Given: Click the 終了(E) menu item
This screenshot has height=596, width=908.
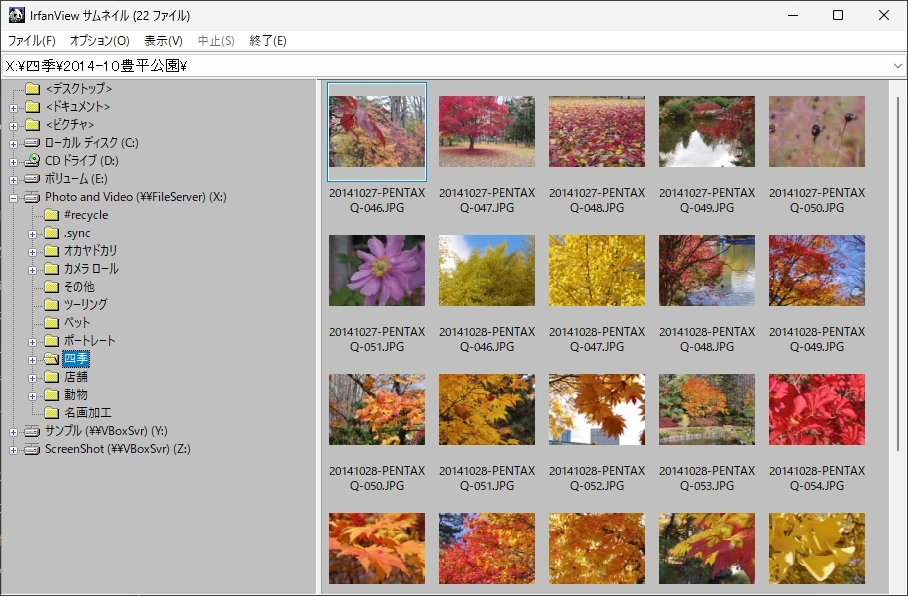Looking at the screenshot, I should point(268,41).
